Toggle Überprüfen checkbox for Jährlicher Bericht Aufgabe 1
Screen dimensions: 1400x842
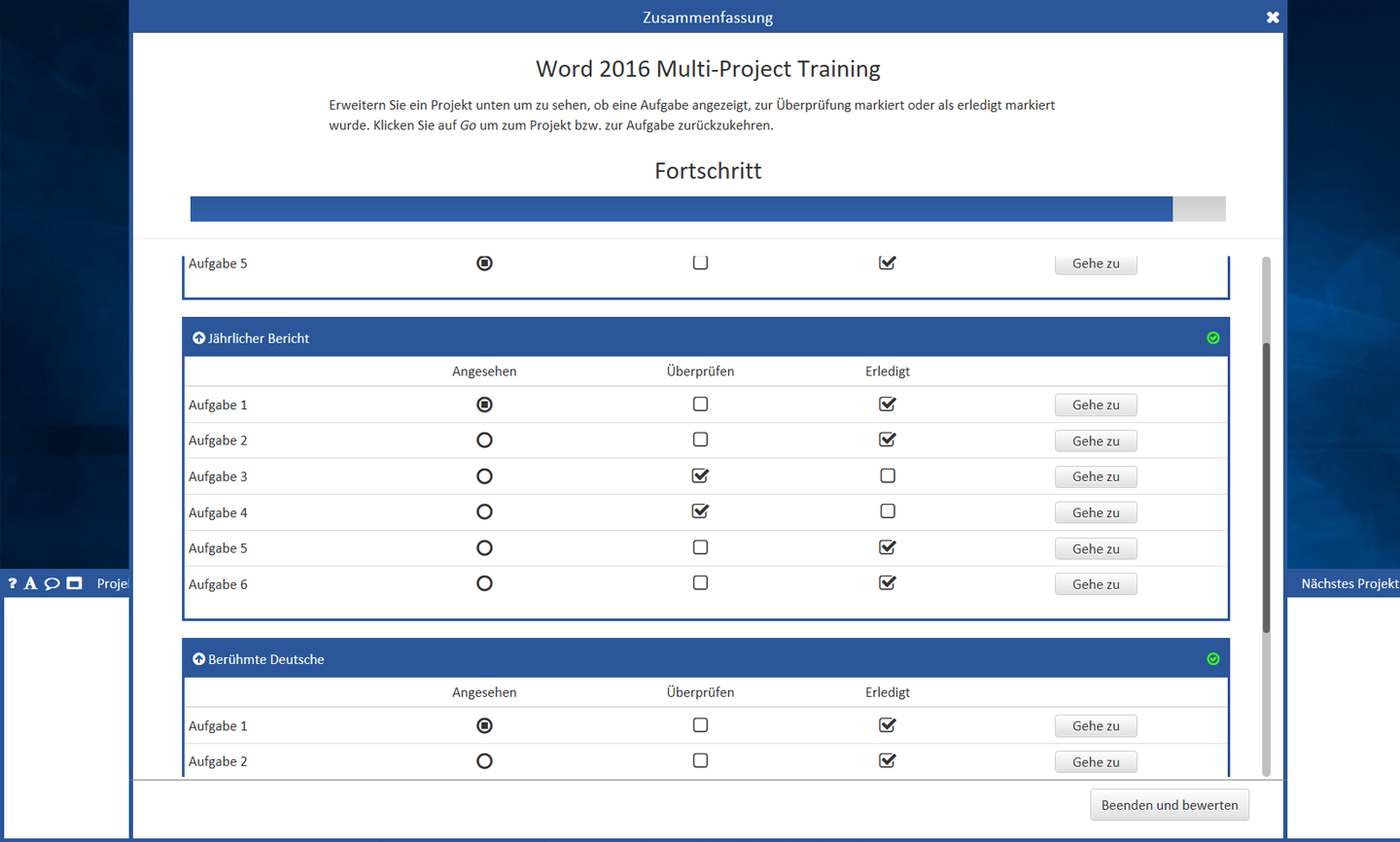coord(700,403)
